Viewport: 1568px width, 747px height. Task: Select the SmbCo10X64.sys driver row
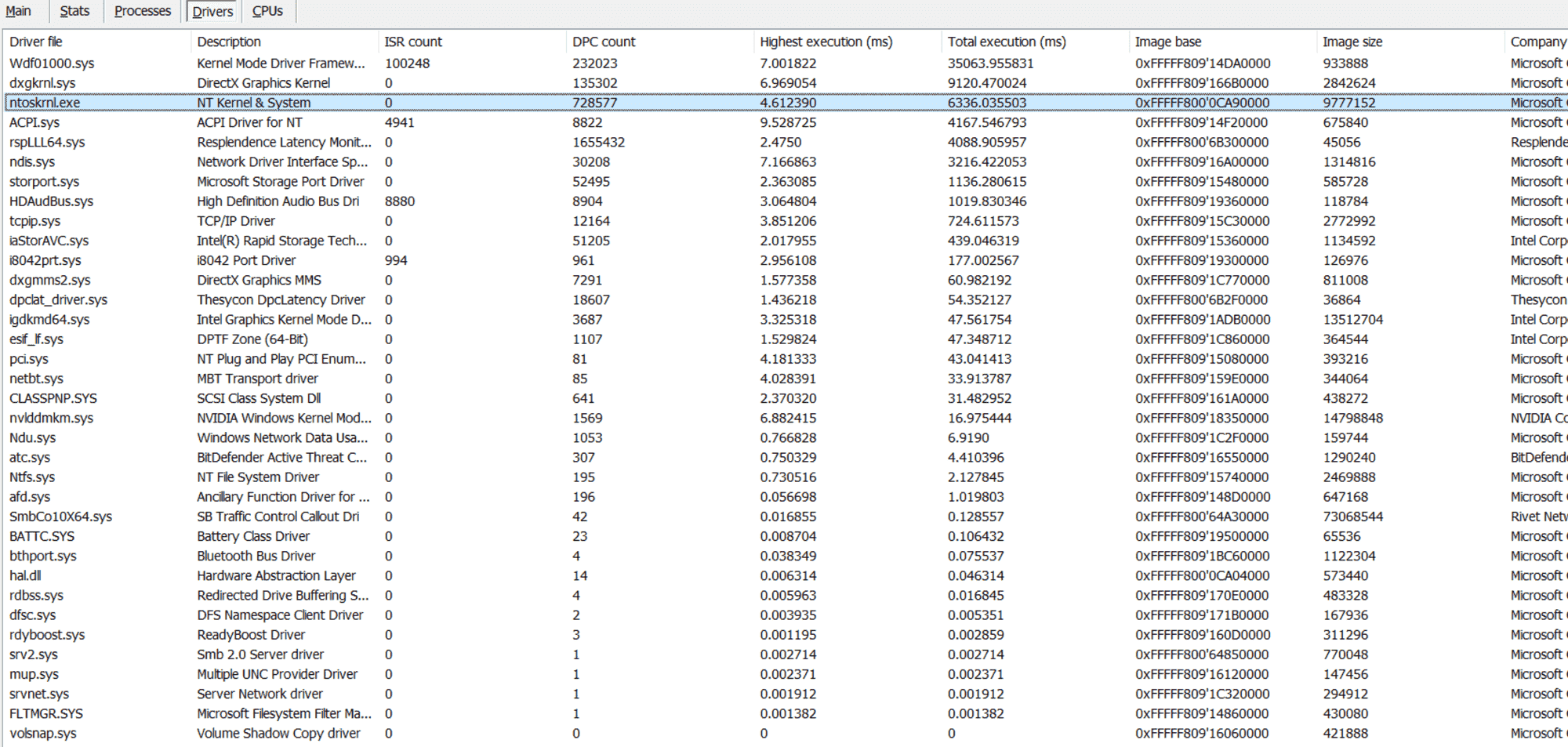coord(786,517)
